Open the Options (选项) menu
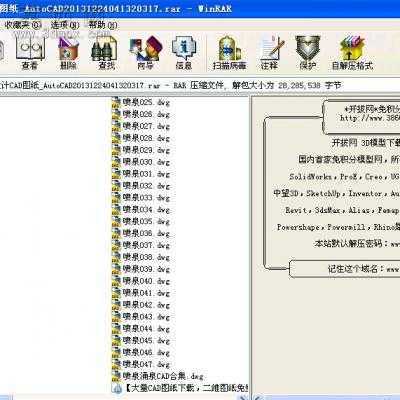The width and height of the screenshot is (400, 400). pos(65,25)
